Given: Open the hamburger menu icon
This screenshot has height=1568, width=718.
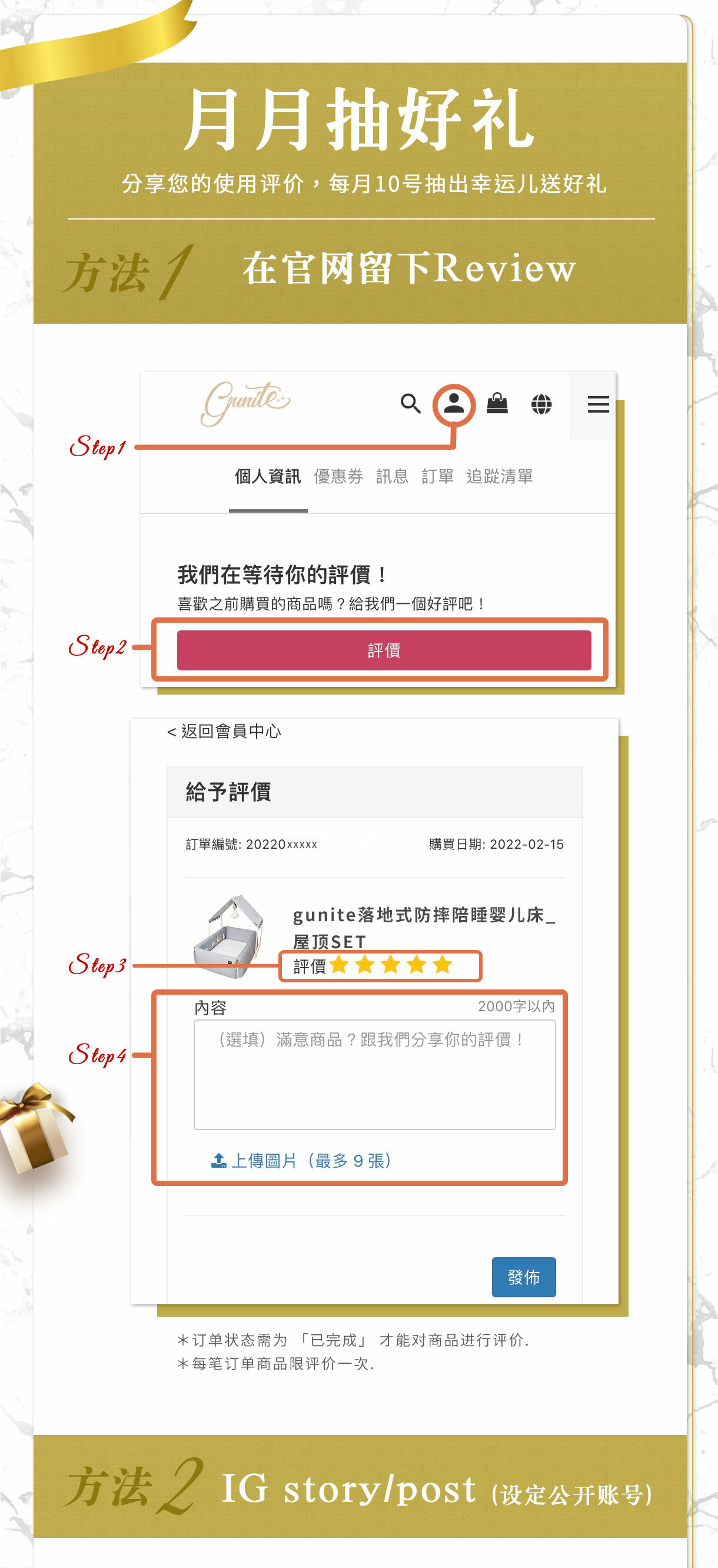Looking at the screenshot, I should [x=598, y=404].
